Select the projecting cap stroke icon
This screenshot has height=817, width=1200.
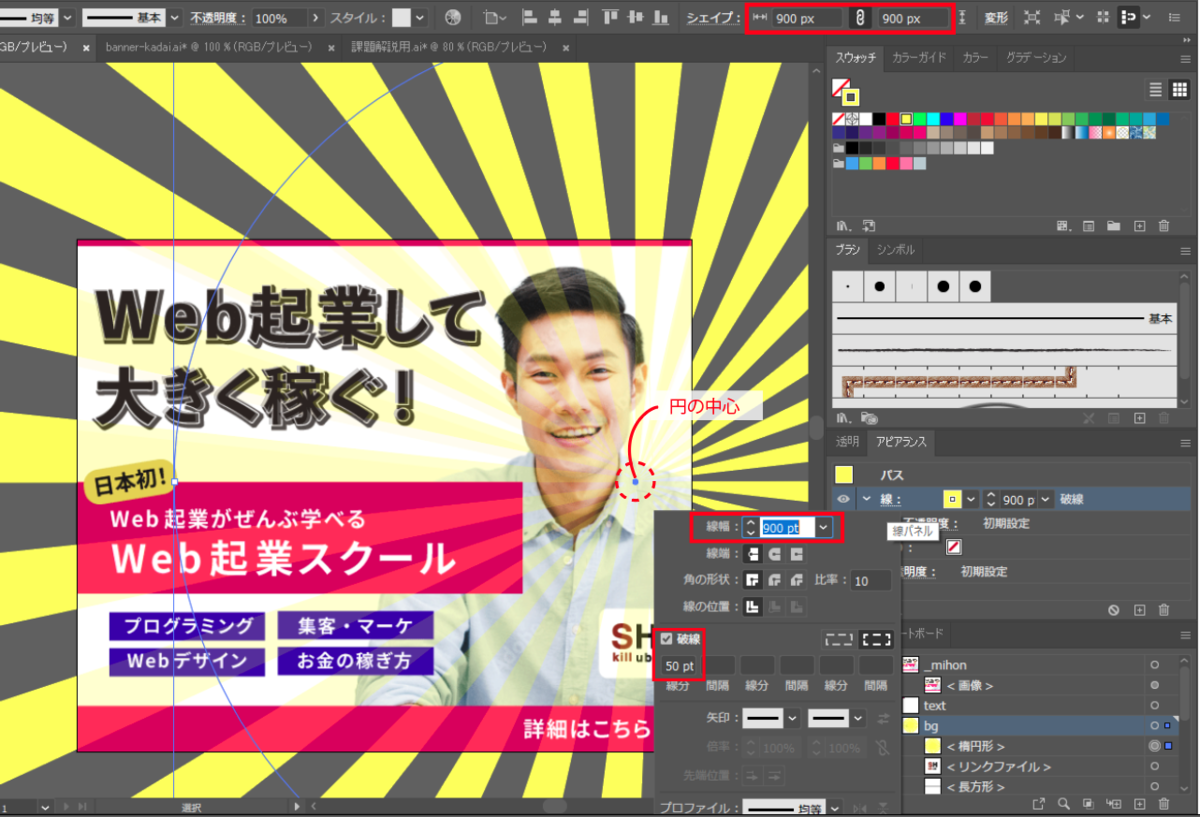coord(797,553)
